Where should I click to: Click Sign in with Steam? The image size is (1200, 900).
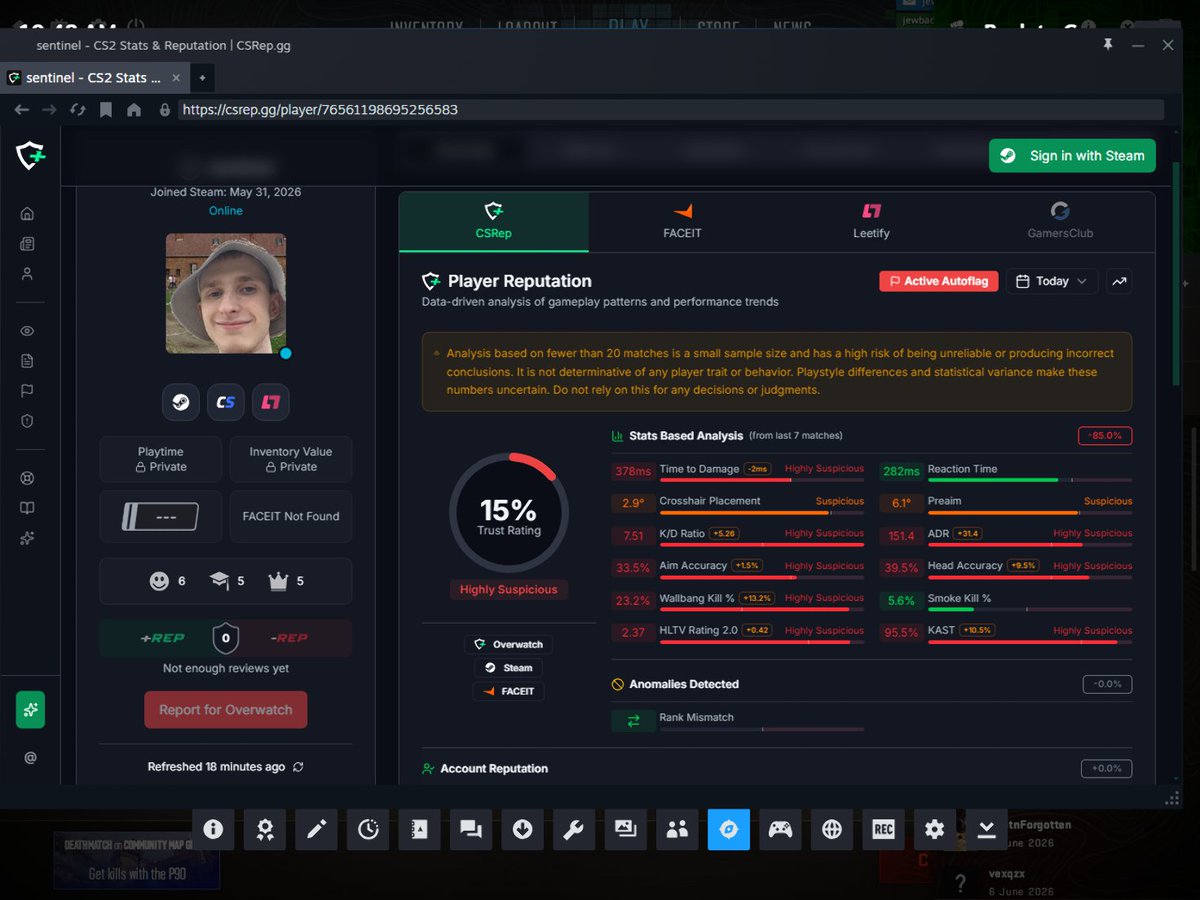pyautogui.click(x=1072, y=156)
